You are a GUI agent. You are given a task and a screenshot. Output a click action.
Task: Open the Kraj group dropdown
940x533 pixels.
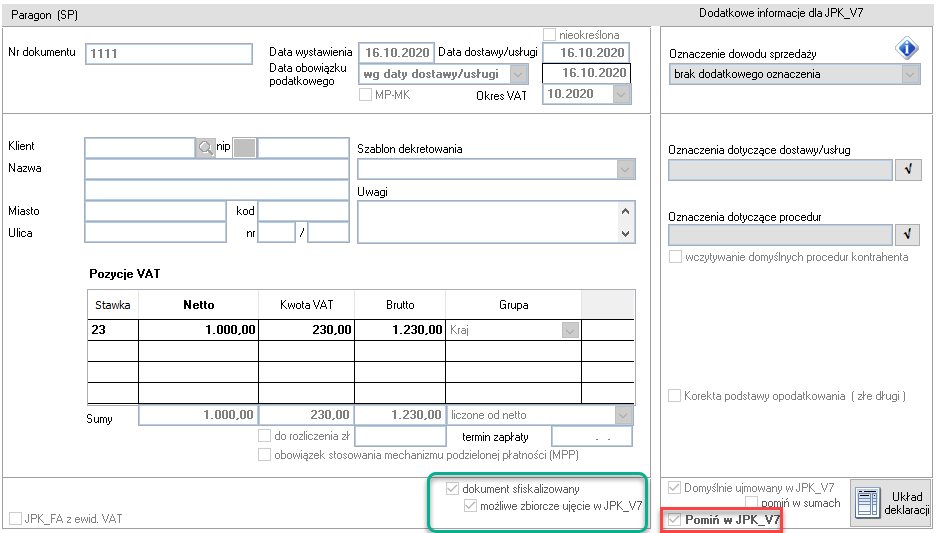[x=570, y=330]
